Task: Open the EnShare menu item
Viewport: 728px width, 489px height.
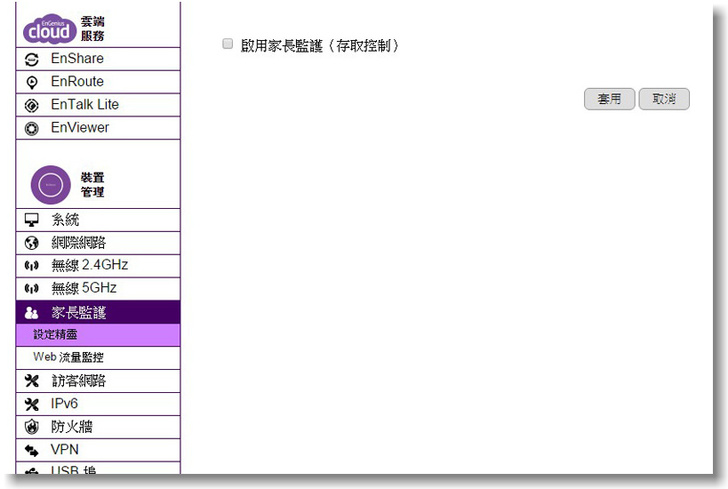Action: [x=98, y=59]
